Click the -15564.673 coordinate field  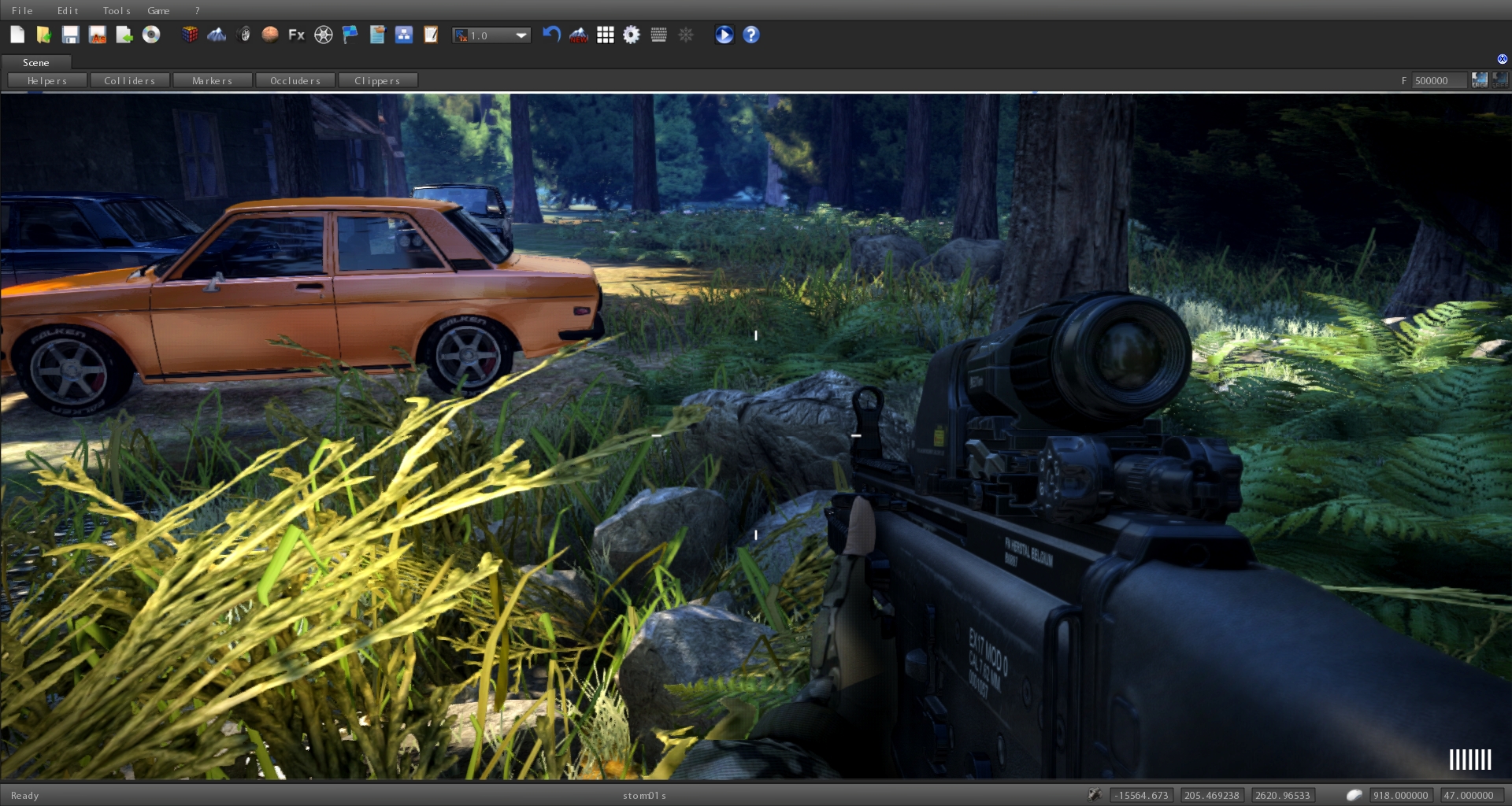(1141, 795)
